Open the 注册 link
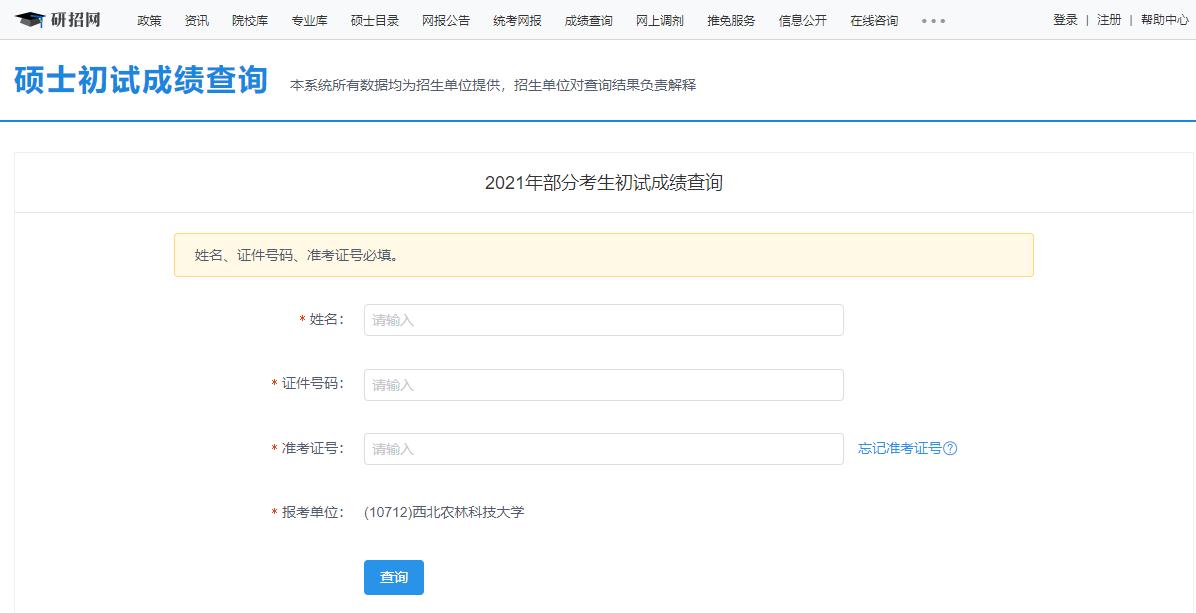 click(1109, 20)
